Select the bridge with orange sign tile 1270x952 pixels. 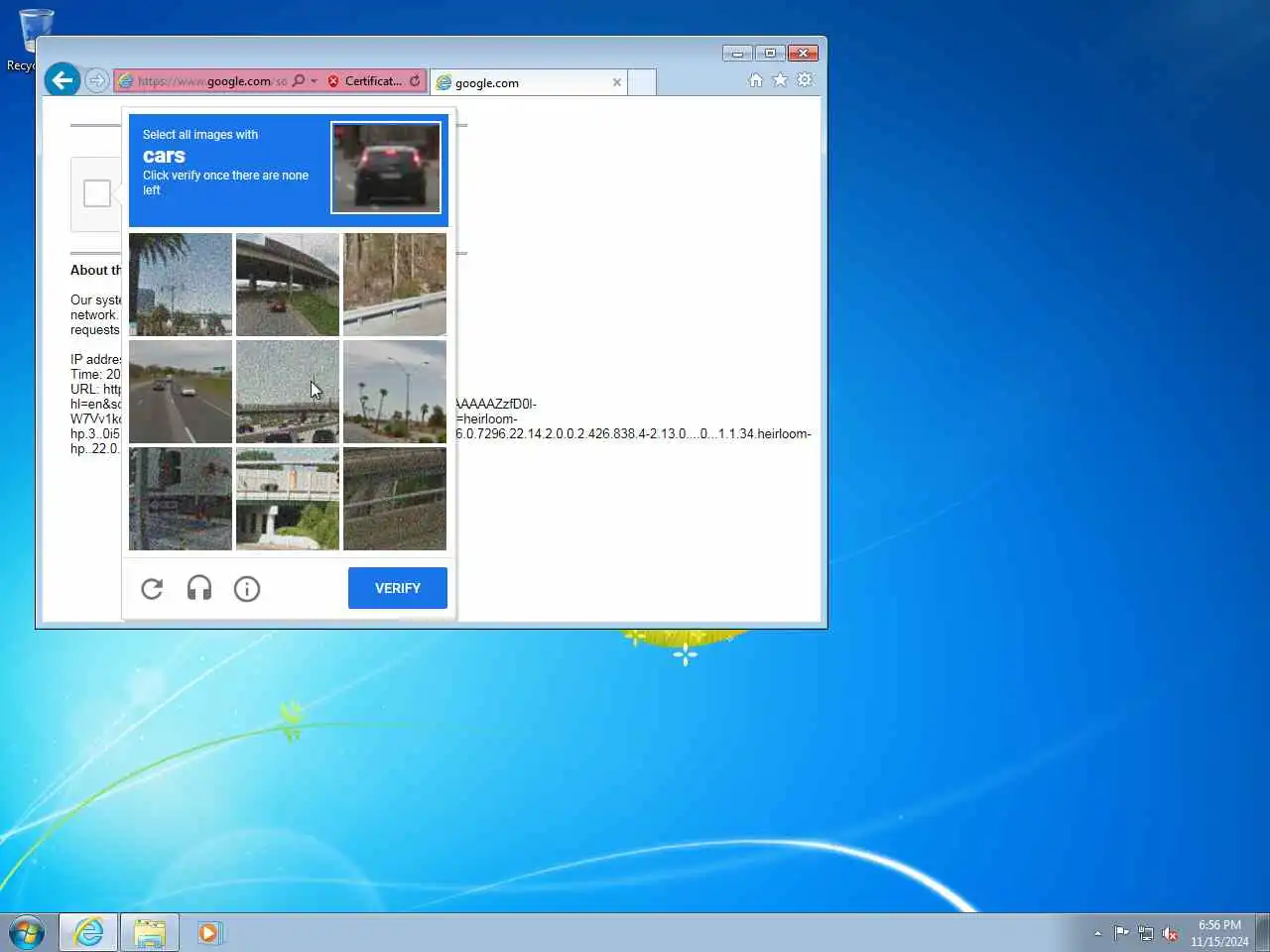click(288, 499)
